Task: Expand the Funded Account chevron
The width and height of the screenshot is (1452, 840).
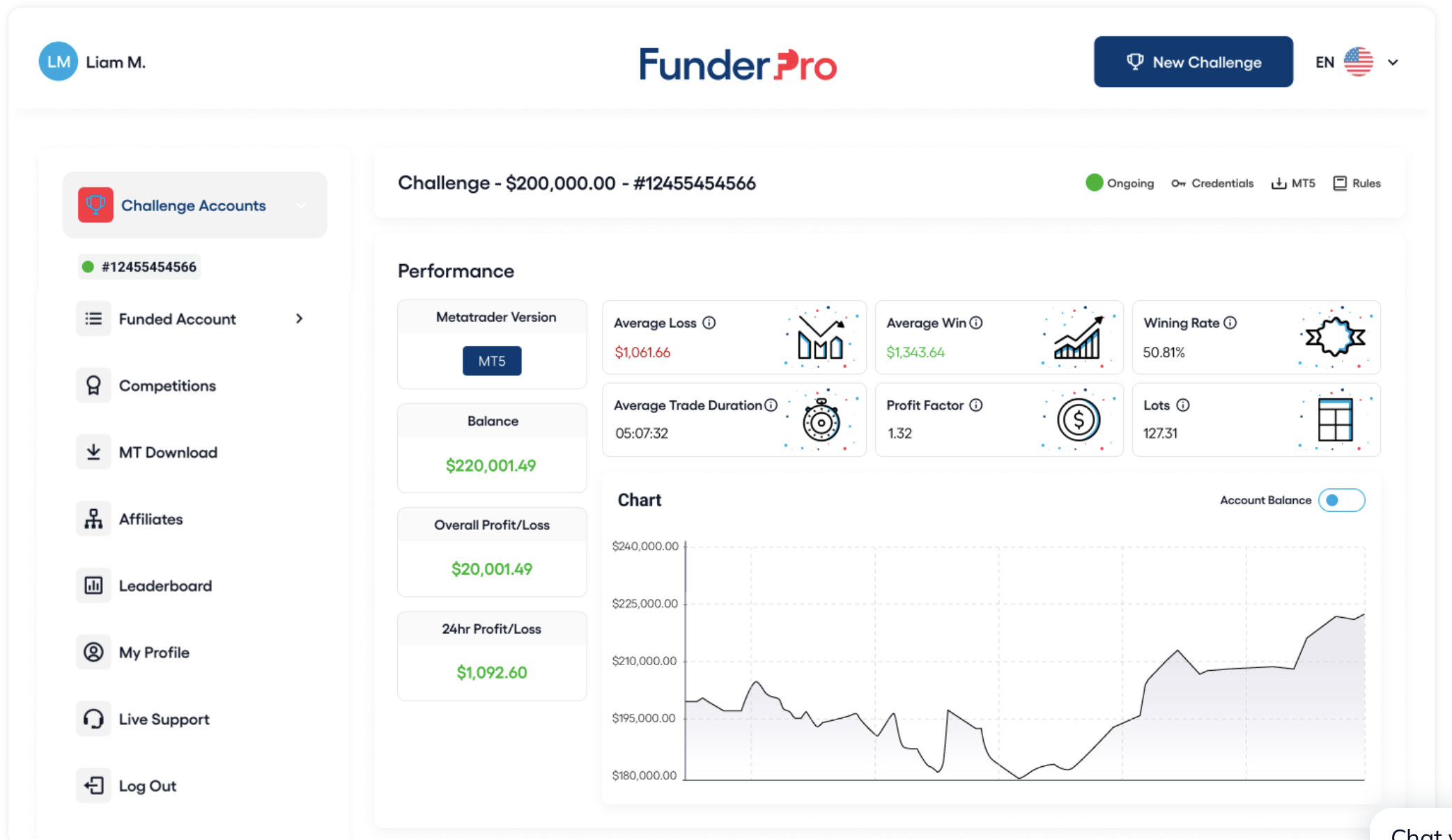Action: click(299, 318)
